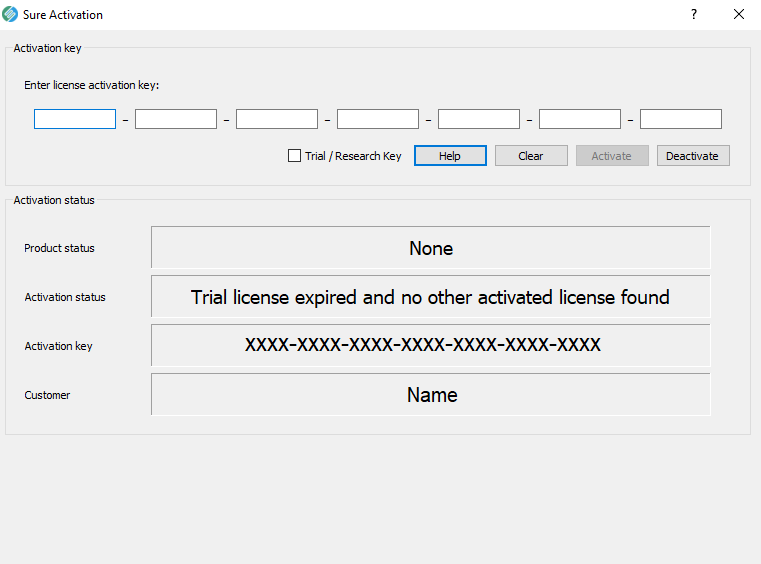Tick the Trial / Research Key checkbox
This screenshot has width=761, height=564.
(x=294, y=156)
